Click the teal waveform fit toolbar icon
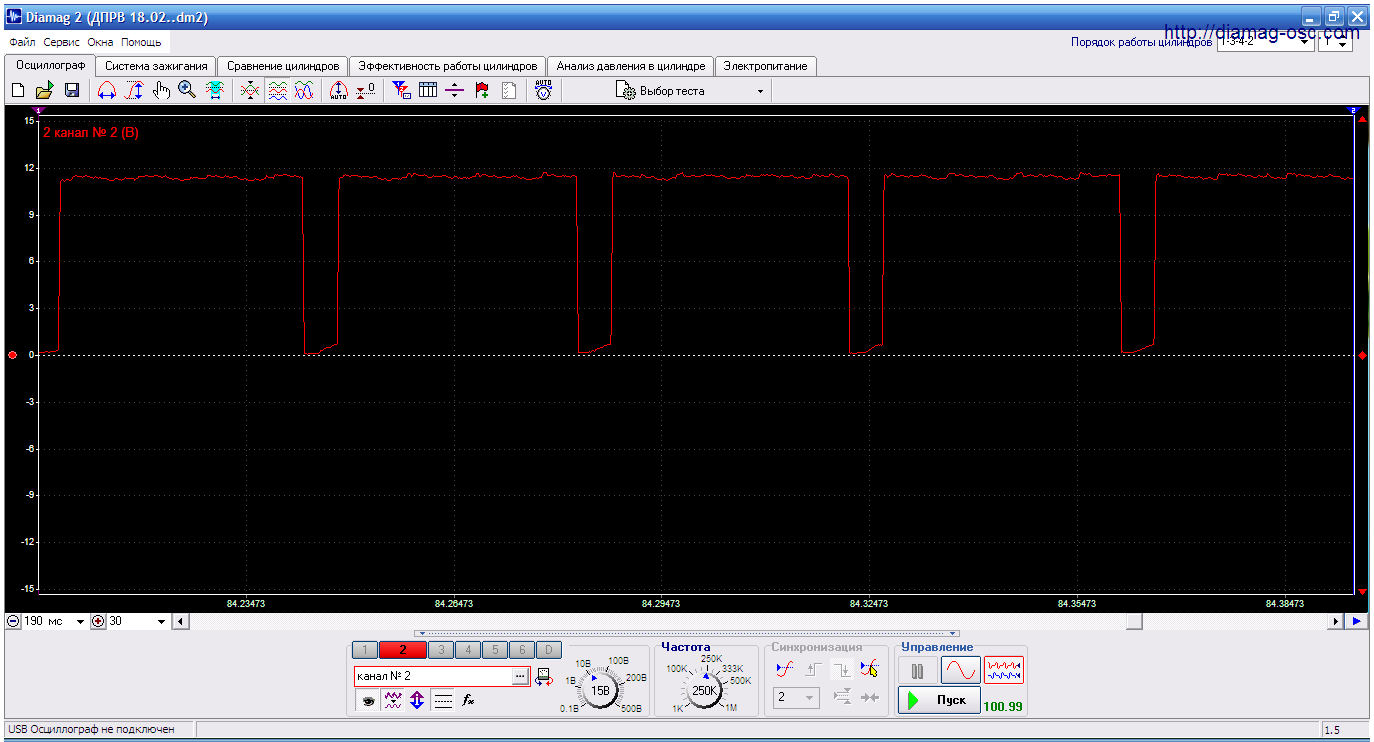The height and width of the screenshot is (742, 1374). [214, 91]
